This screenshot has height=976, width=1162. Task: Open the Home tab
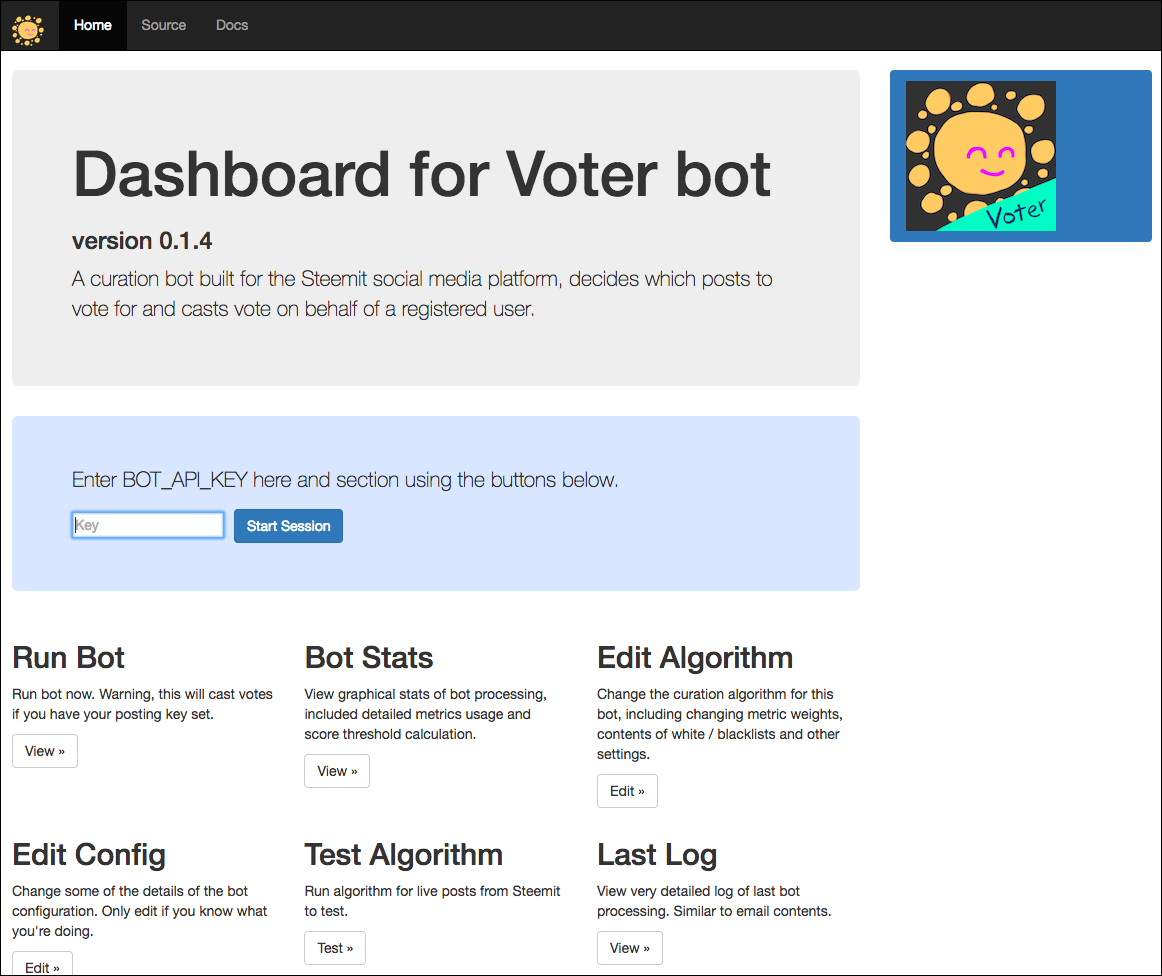click(93, 25)
